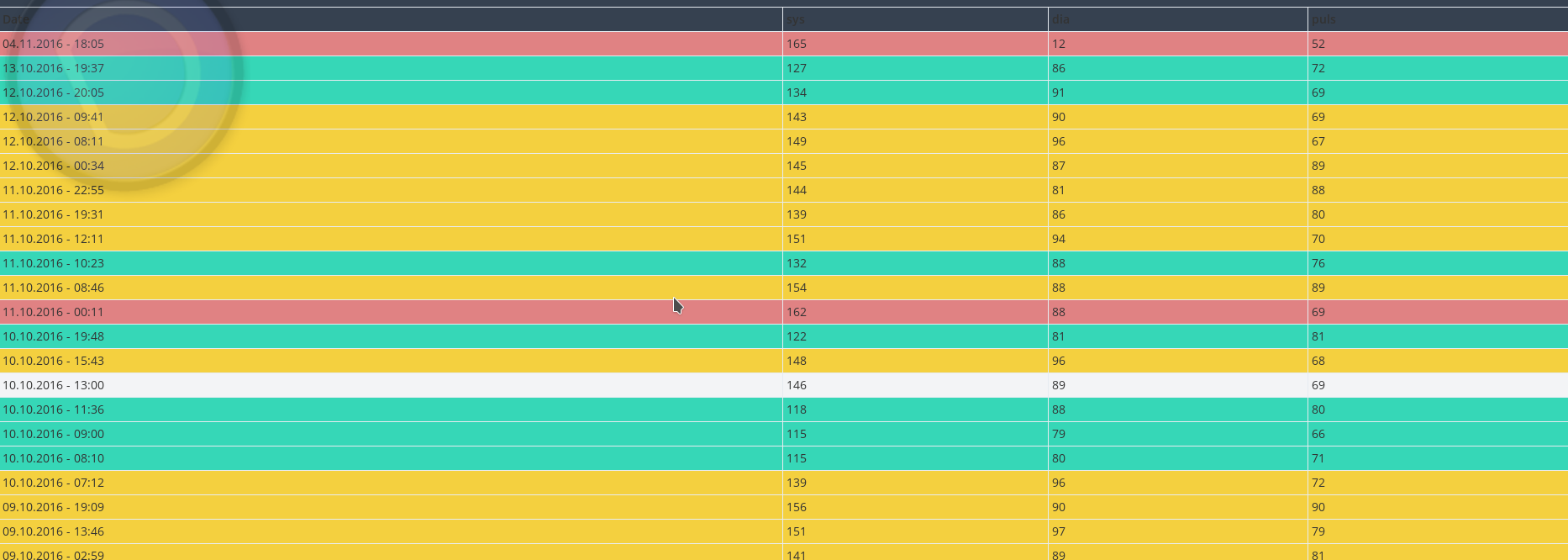Select the date cell '11.10.2016 - 08:46'
Image resolution: width=1568 pixels, height=560 pixels.
[x=391, y=288]
